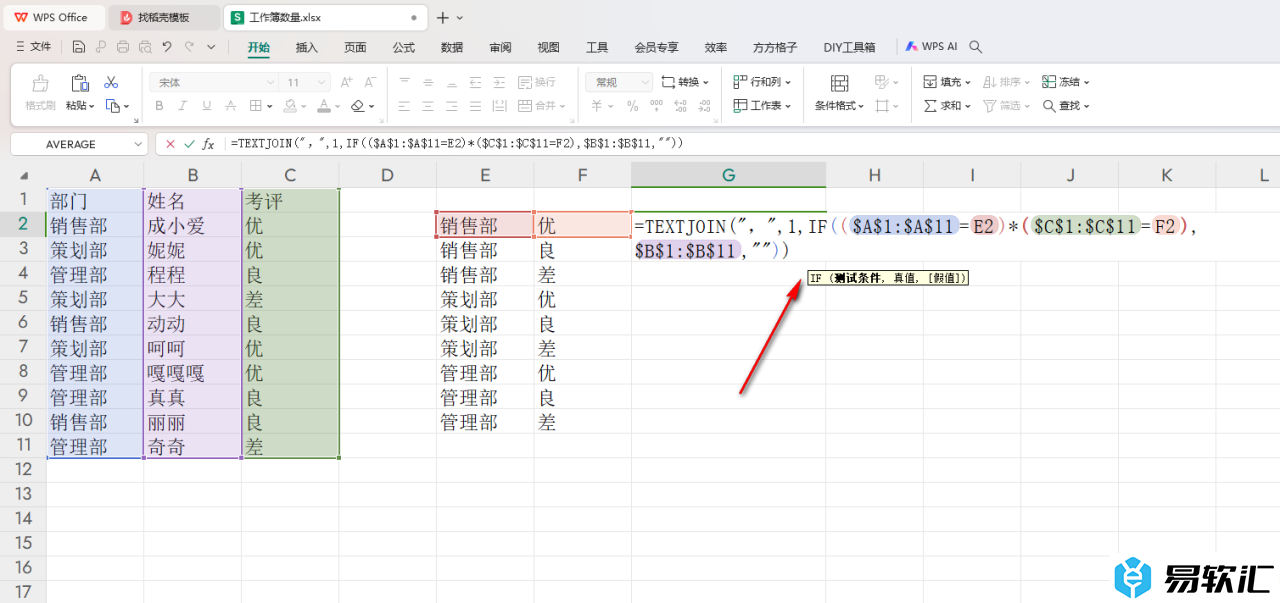Click the Copy icon
The width and height of the screenshot is (1280, 603).
point(113,106)
